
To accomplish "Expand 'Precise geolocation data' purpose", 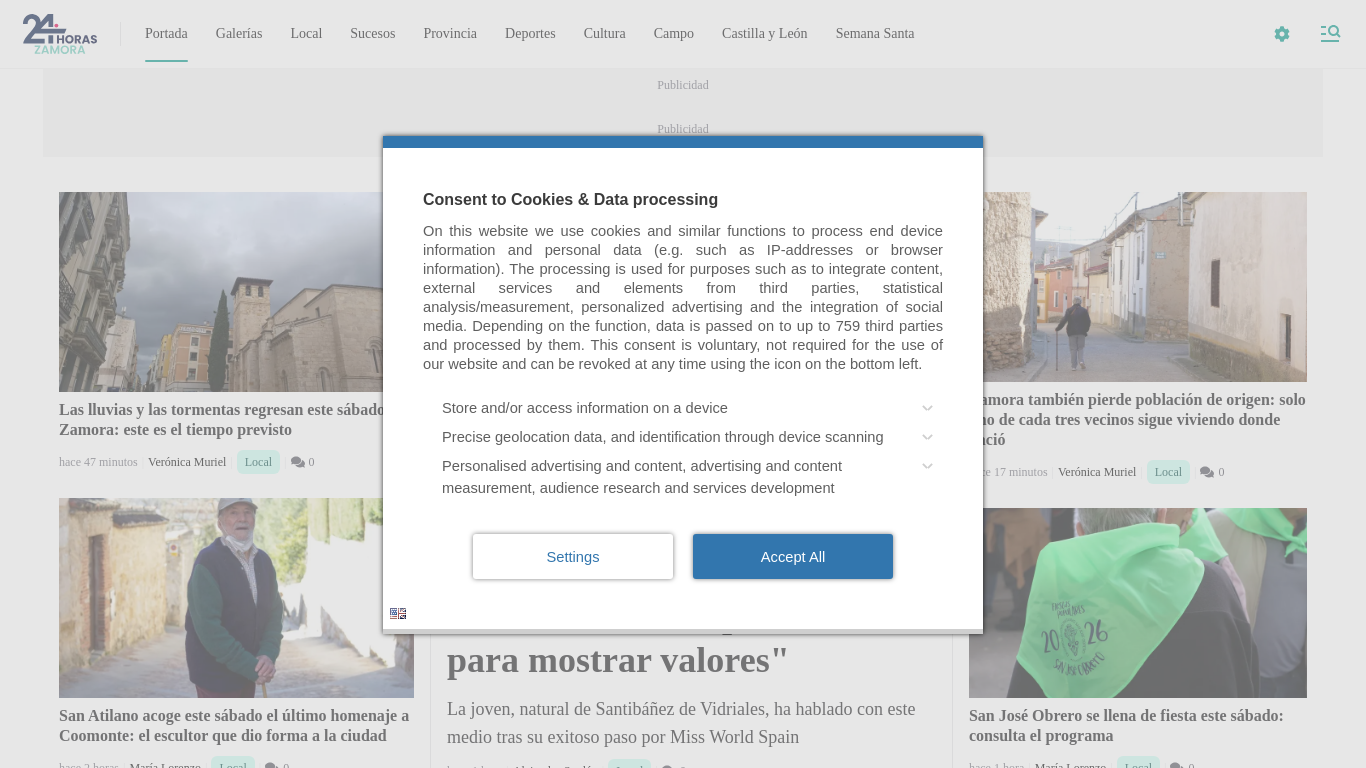I will coord(687,437).
